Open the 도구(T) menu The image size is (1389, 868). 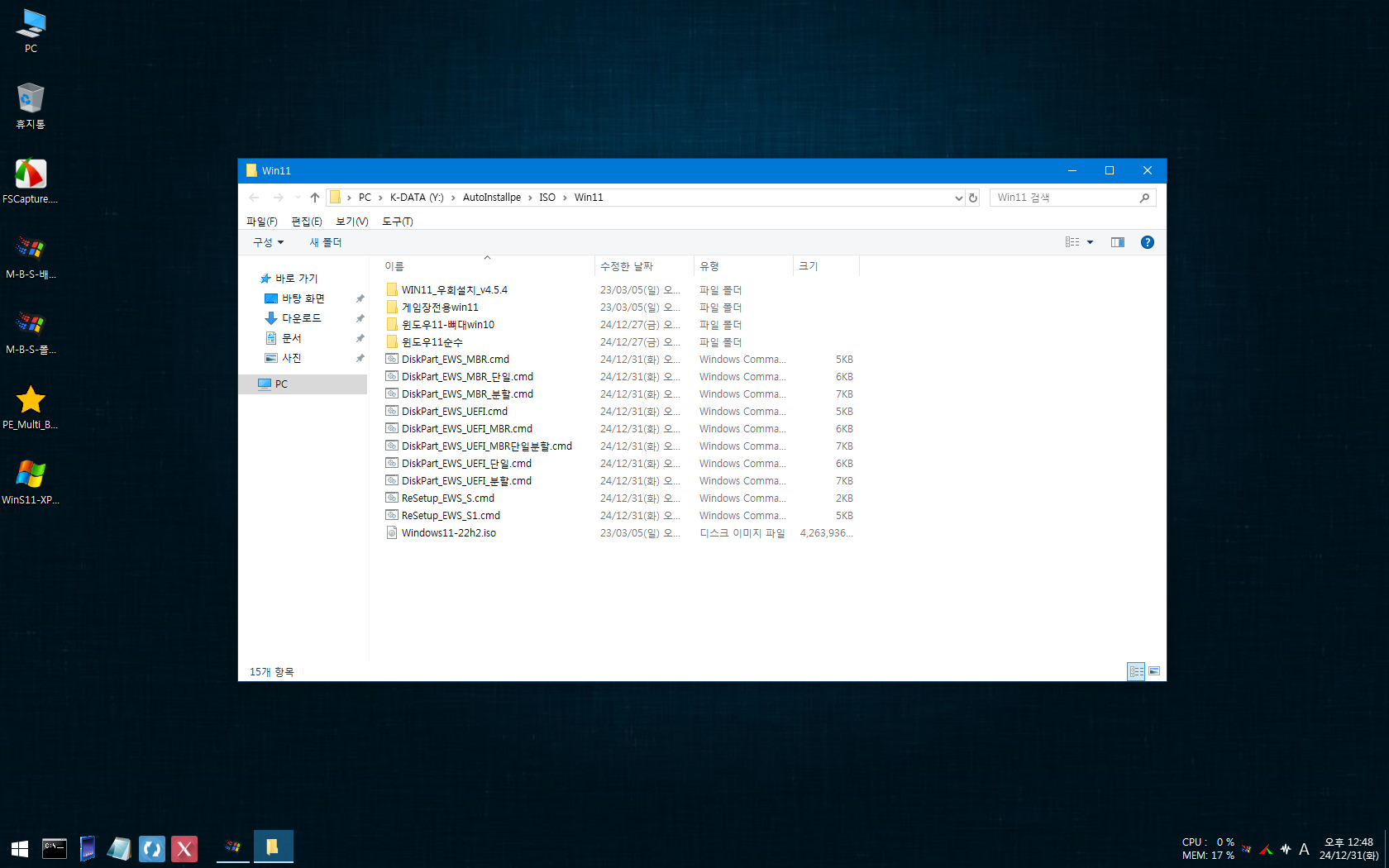(397, 222)
